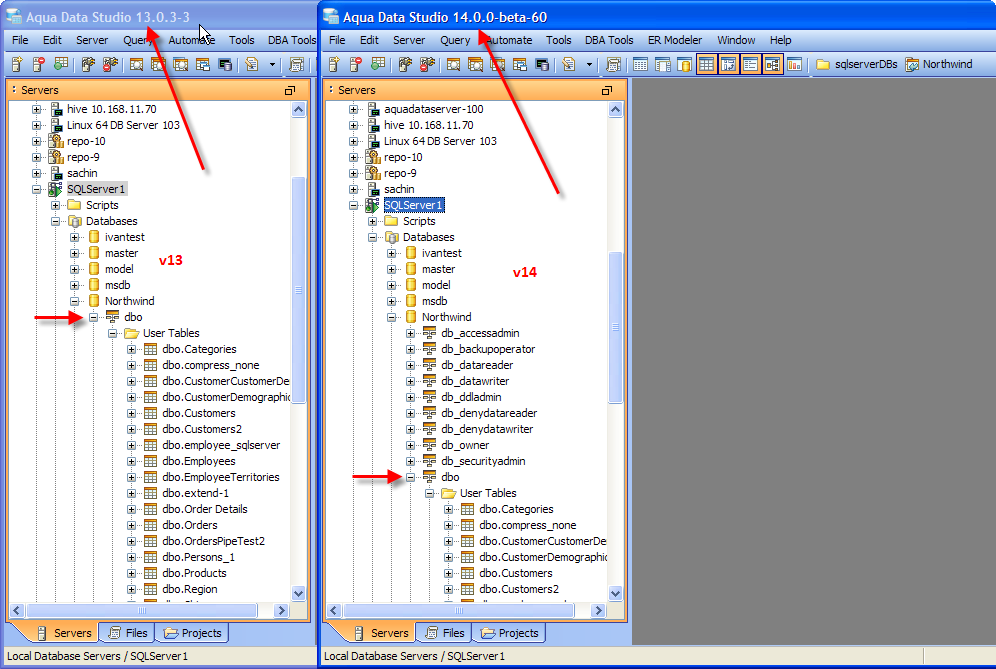Open ER Modeler menu in v14 window
Image resolution: width=996 pixels, height=669 pixels.
(675, 40)
